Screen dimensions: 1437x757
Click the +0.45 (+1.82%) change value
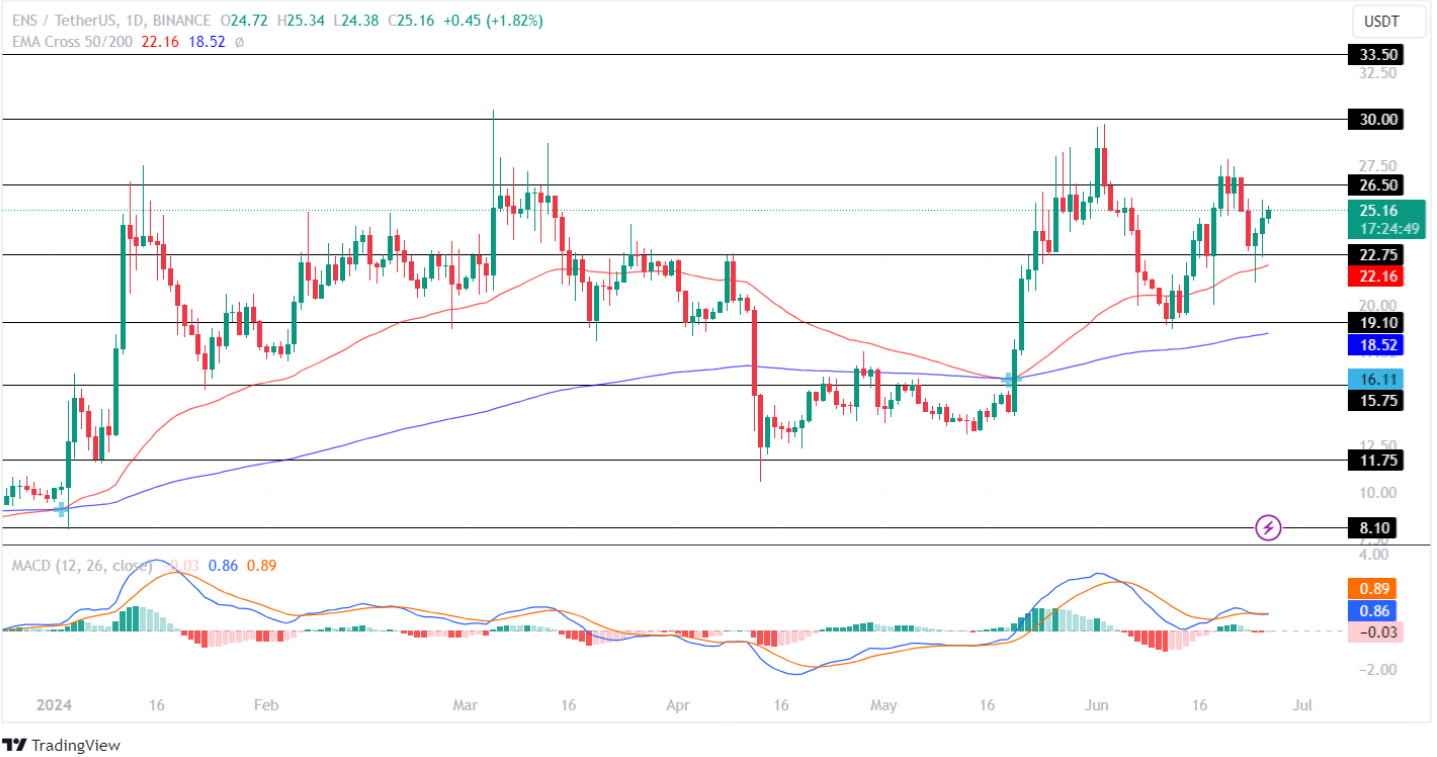pos(492,20)
